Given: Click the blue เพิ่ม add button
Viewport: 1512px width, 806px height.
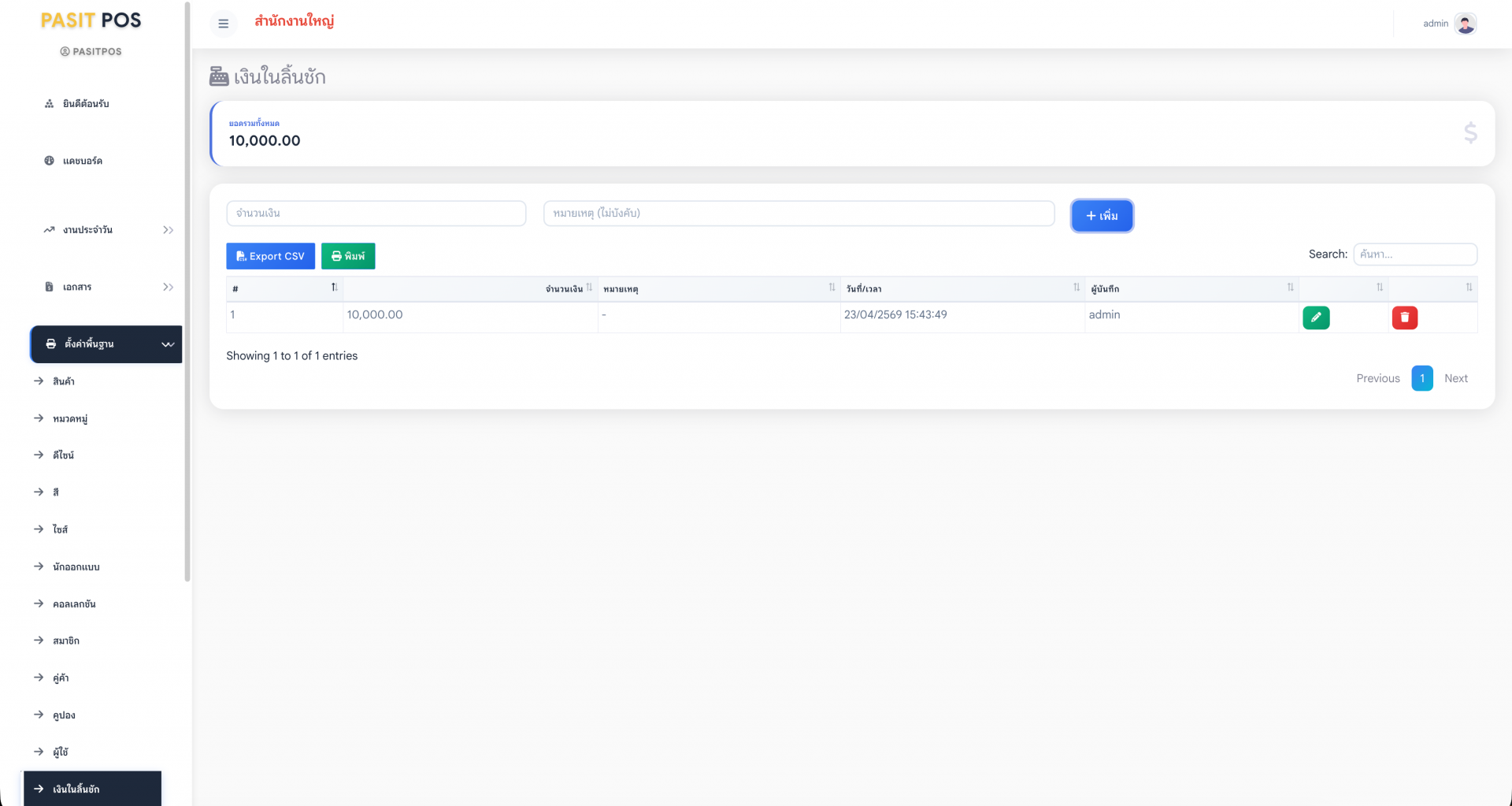Looking at the screenshot, I should pyautogui.click(x=1102, y=216).
